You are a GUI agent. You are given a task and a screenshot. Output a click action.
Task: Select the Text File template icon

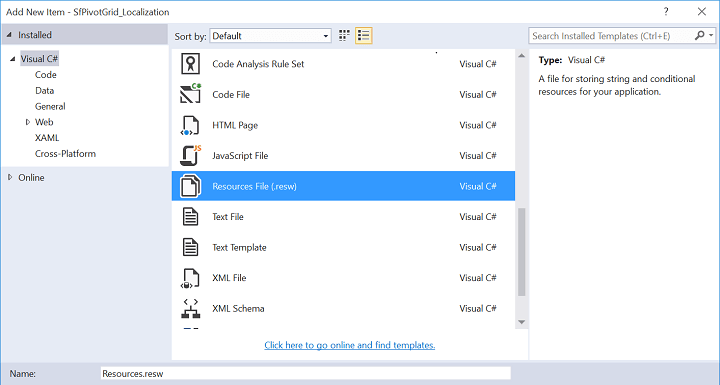190,216
